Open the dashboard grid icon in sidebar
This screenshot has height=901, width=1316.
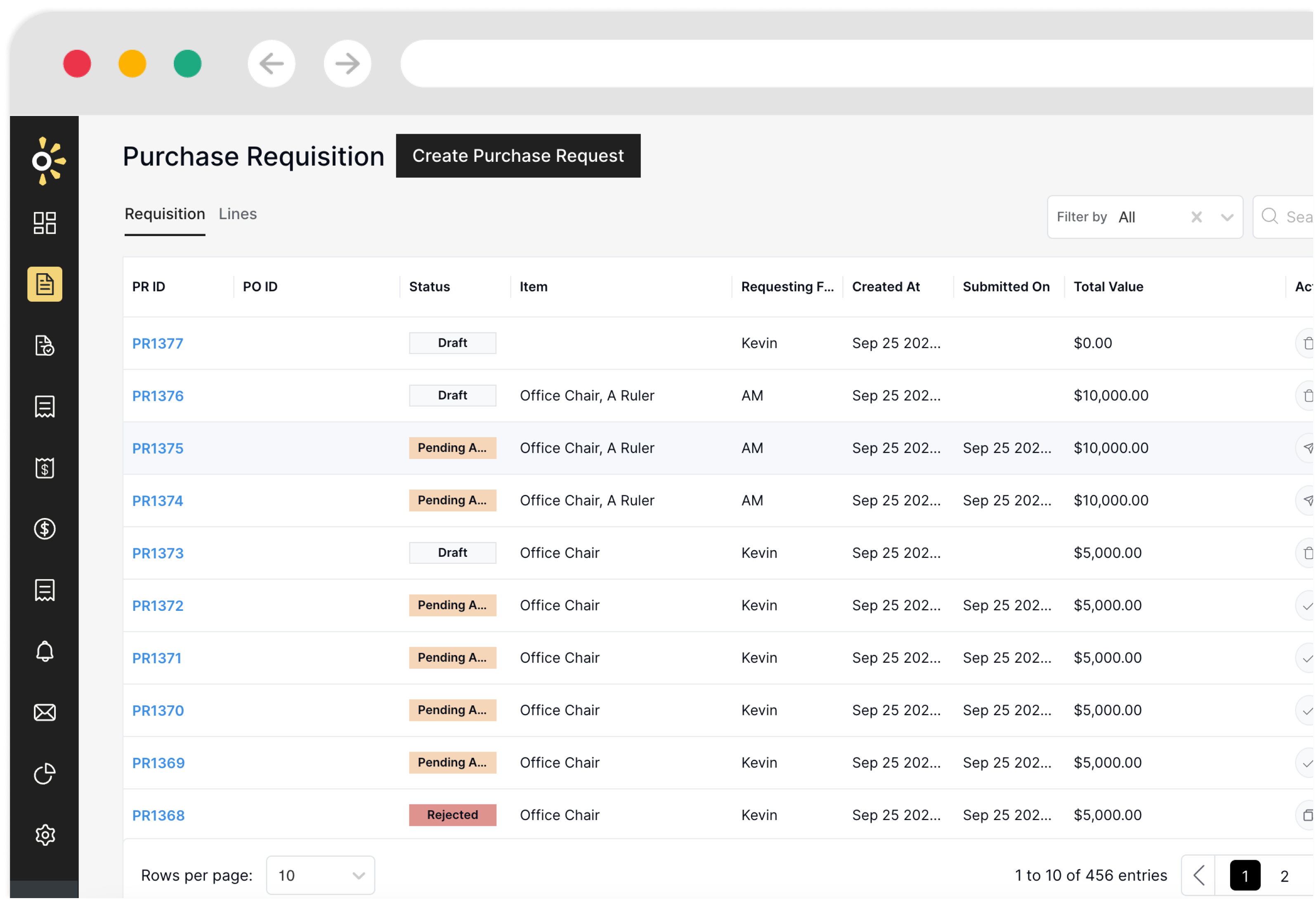[x=45, y=223]
